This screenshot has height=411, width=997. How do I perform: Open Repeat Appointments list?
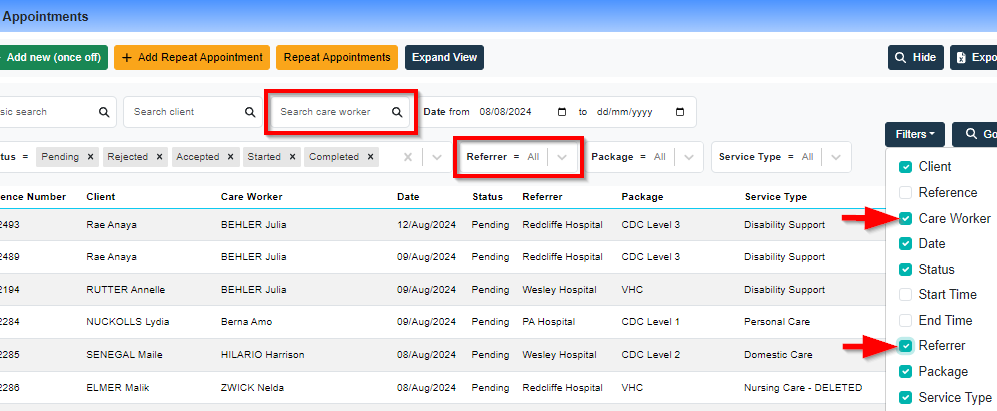click(337, 57)
